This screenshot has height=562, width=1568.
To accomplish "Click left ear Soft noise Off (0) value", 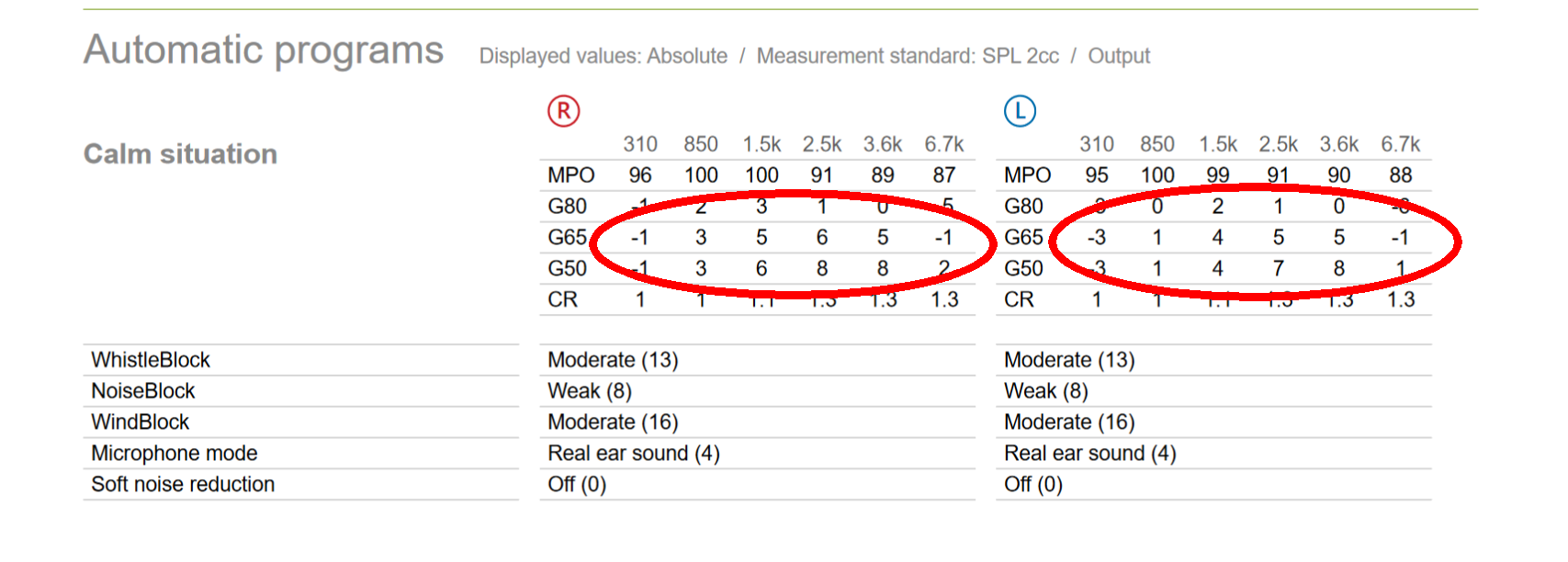I will point(1033,485).
